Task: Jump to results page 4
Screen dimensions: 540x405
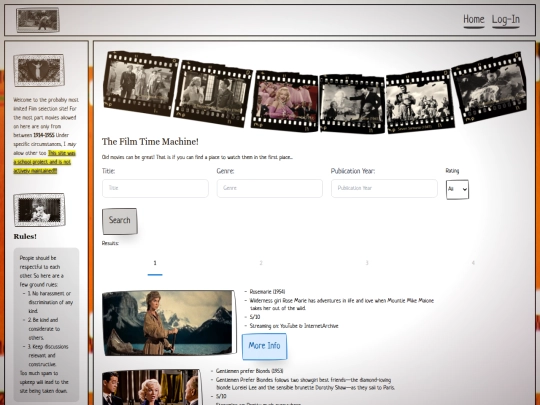Action: 473,263
